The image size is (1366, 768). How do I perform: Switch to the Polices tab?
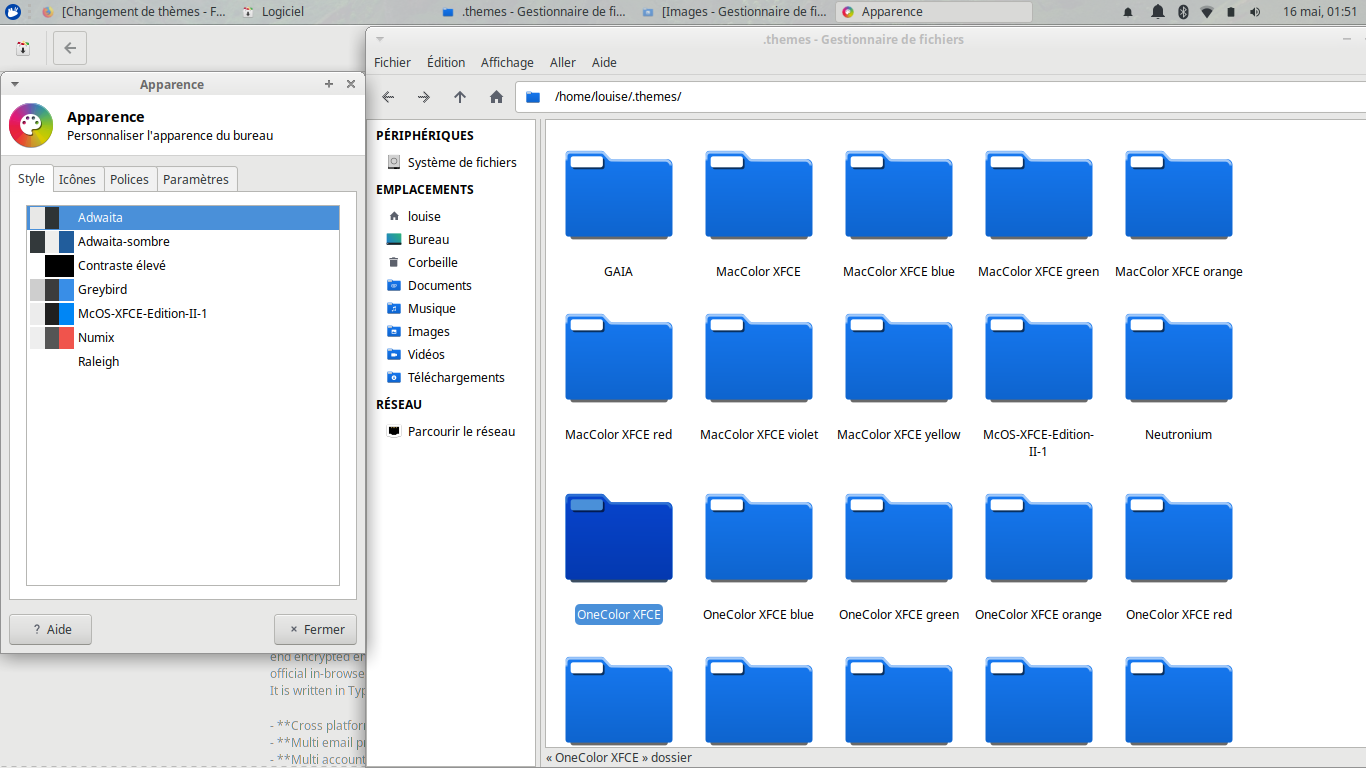point(129,179)
